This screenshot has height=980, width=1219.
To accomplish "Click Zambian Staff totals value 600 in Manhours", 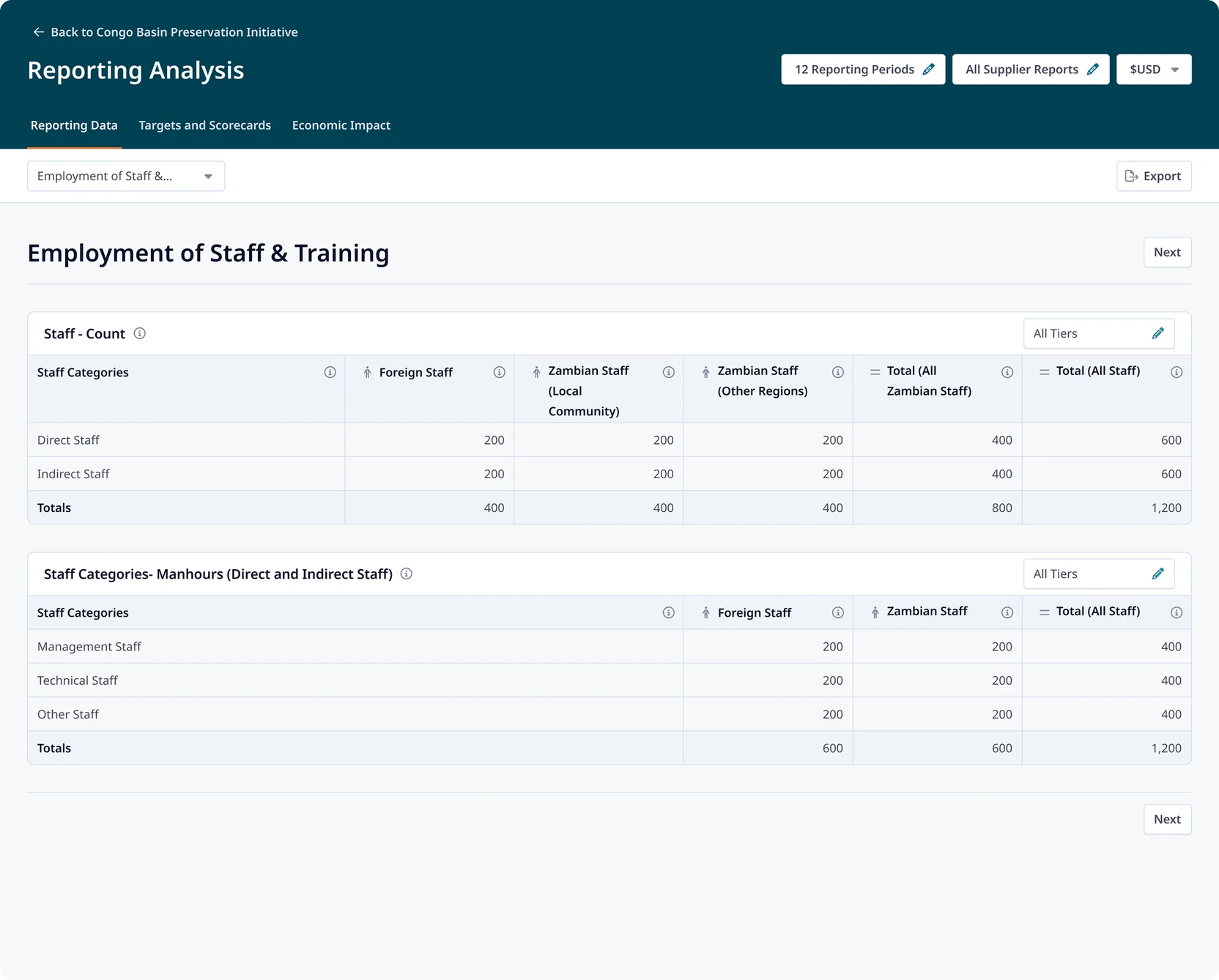I will [1002, 748].
